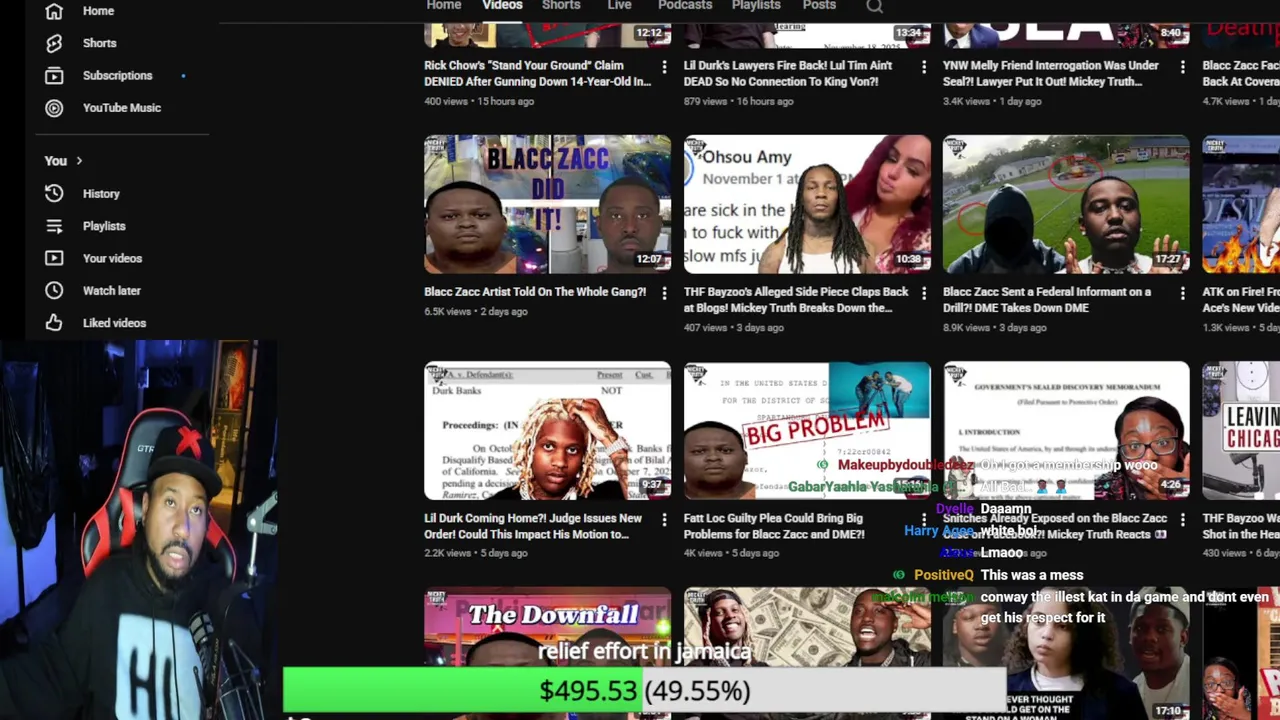Viewport: 1280px width, 720px height.
Task: Open the Watch later icon
Action: tap(54, 290)
